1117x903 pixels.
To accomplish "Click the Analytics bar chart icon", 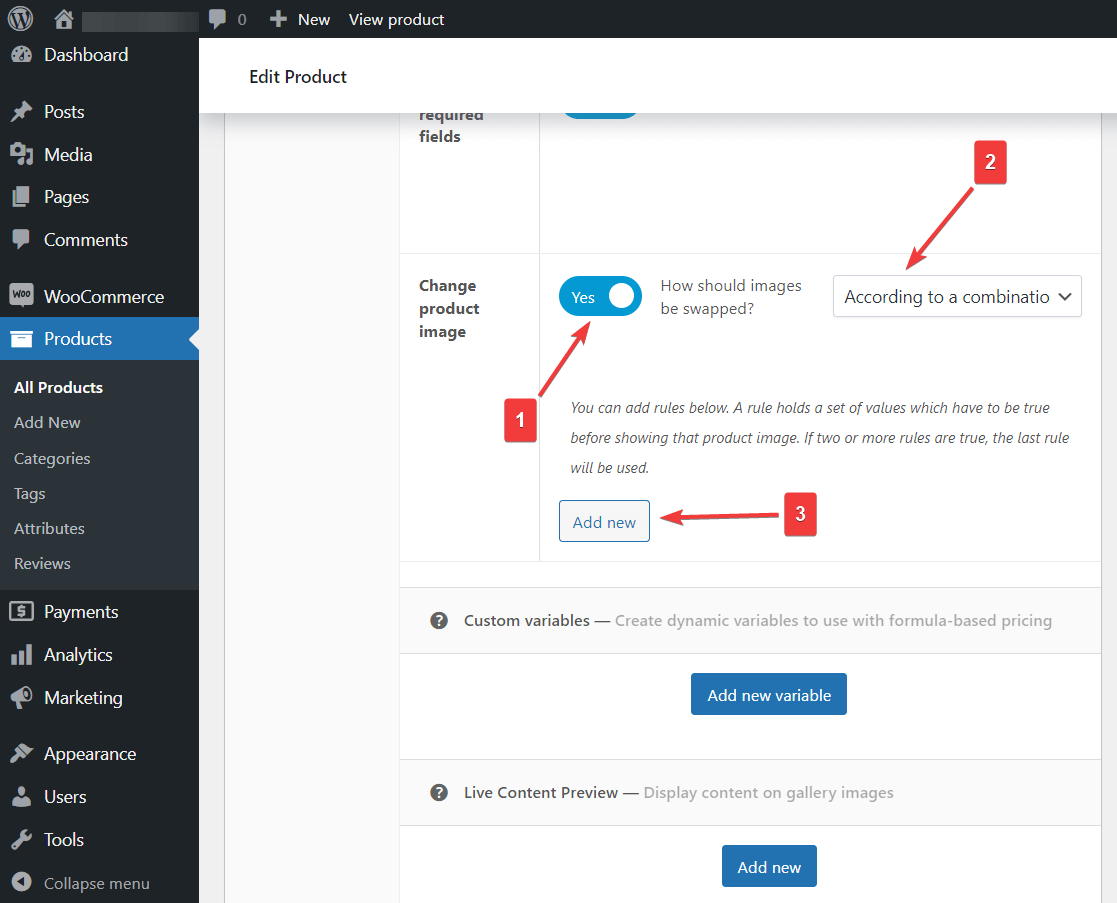I will [21, 654].
